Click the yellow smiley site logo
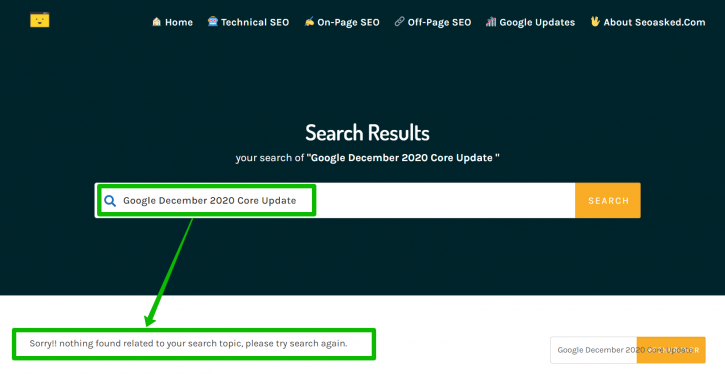The width and height of the screenshot is (725, 374). pyautogui.click(x=40, y=20)
